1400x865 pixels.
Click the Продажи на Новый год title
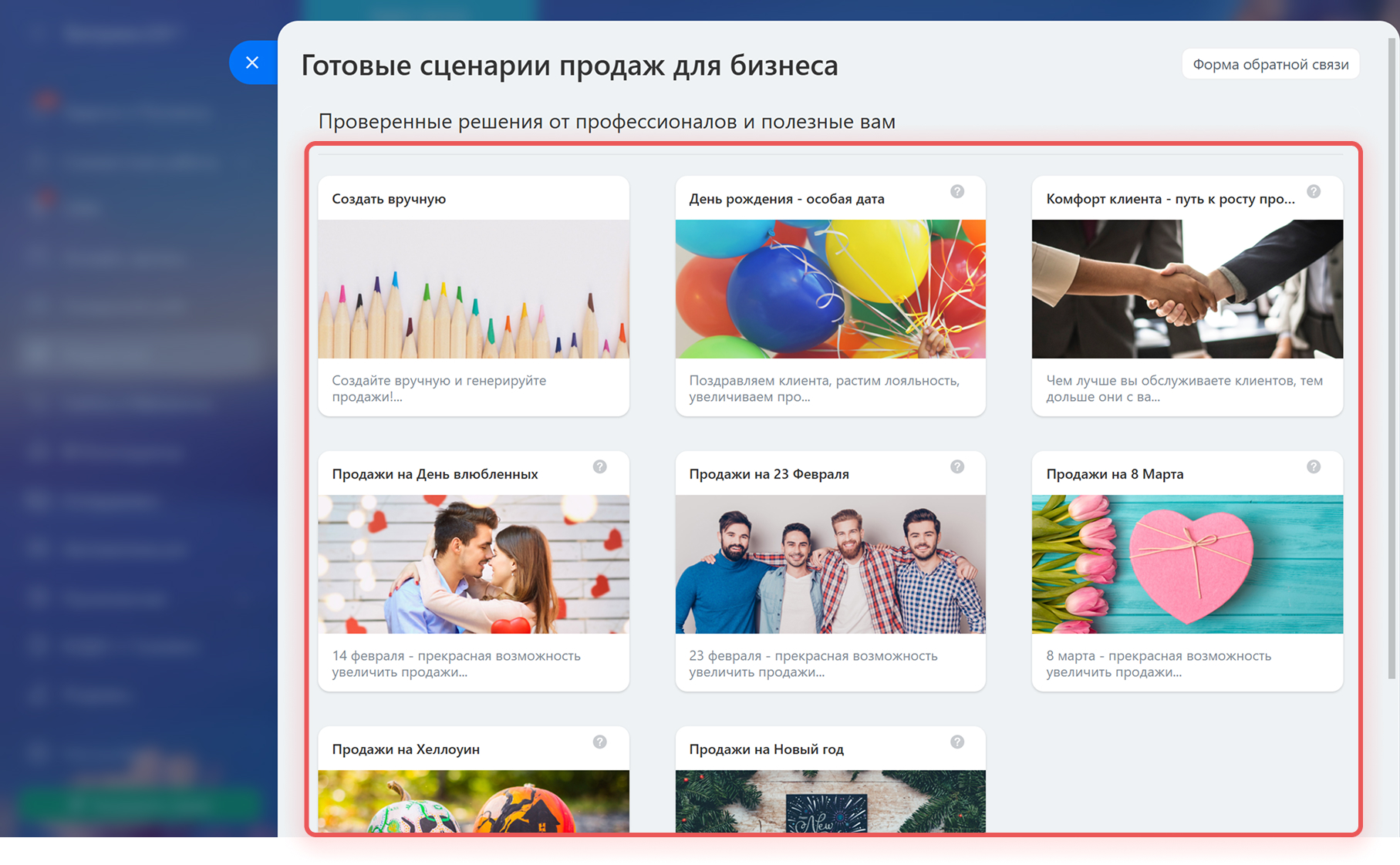coord(767,749)
